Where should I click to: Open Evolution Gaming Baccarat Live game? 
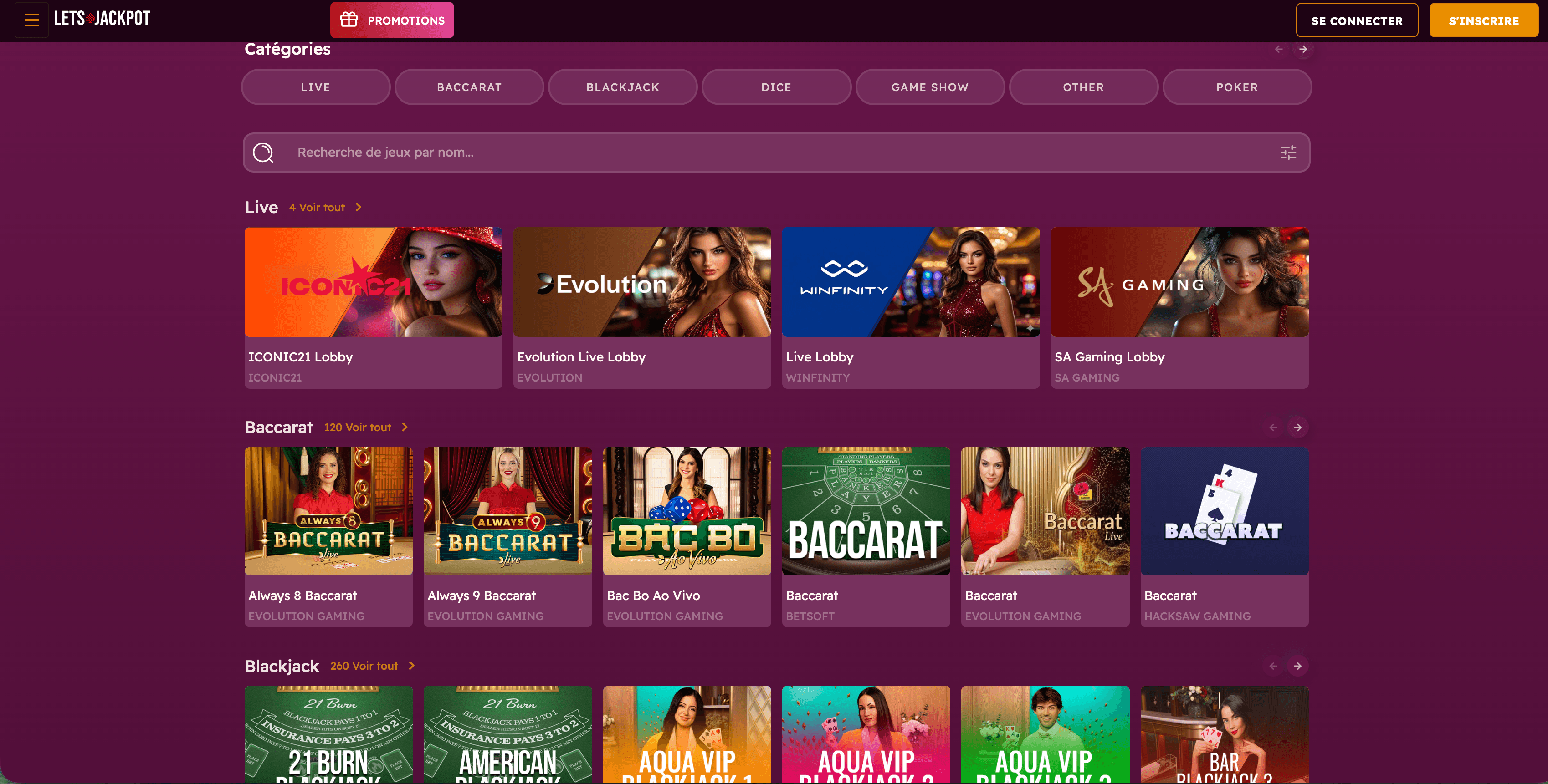point(1045,537)
